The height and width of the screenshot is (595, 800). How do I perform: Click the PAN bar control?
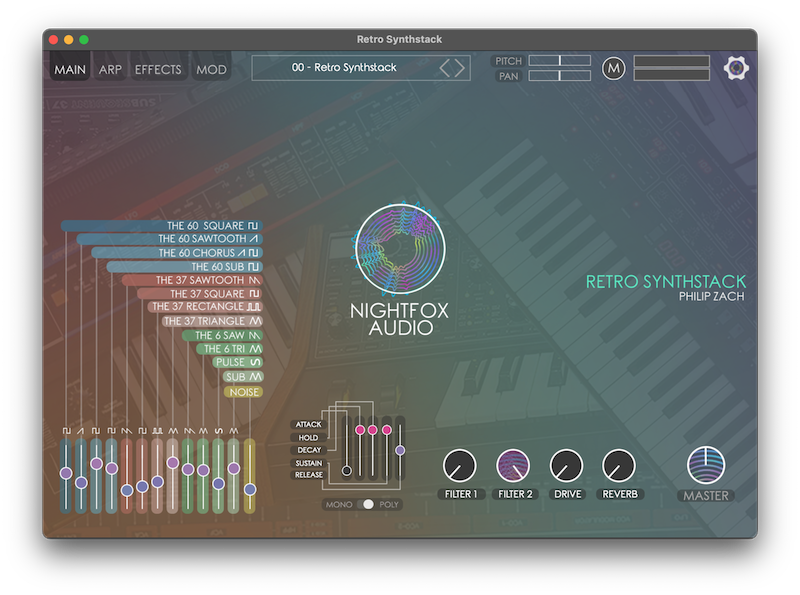[x=560, y=76]
